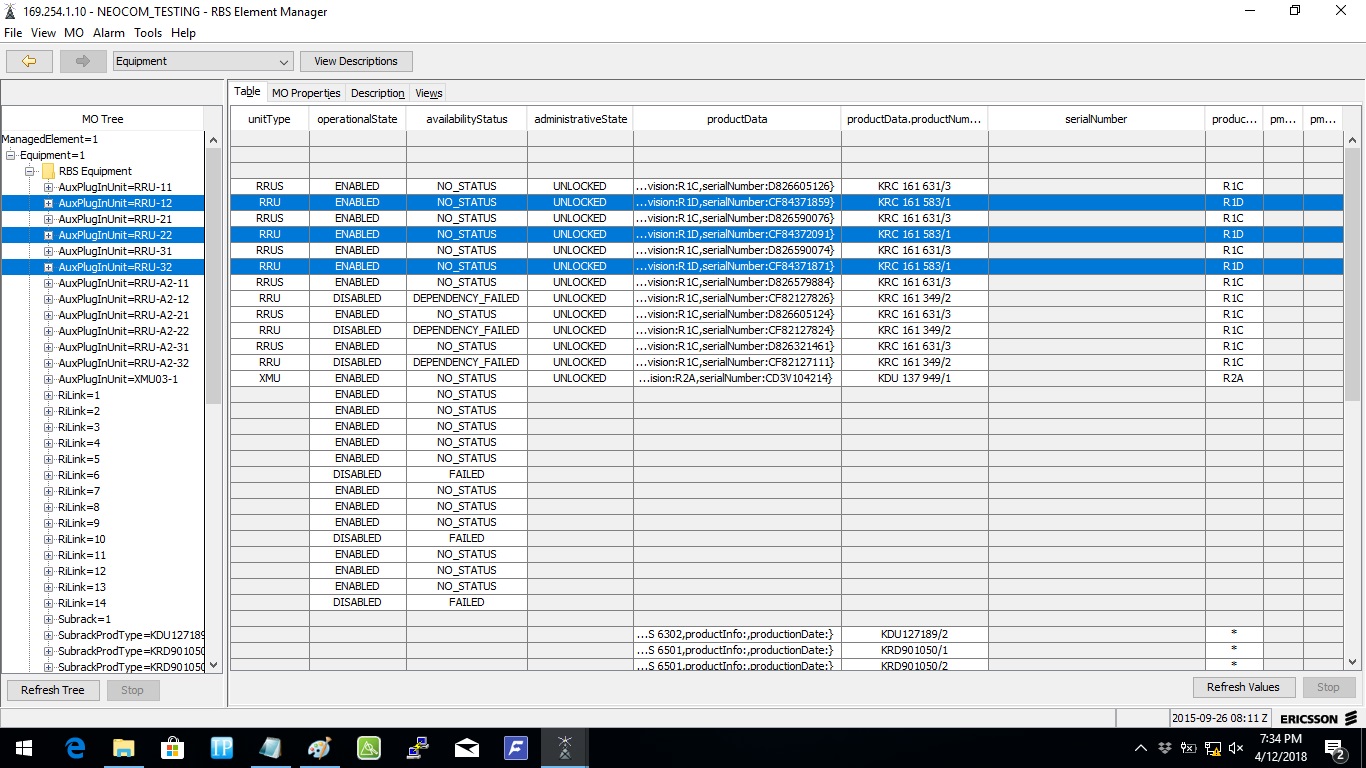Click the Dropbox tray icon

[1165, 748]
